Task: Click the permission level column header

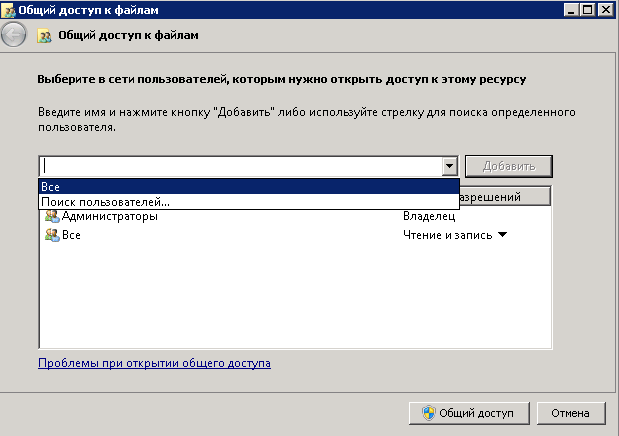Action: coord(505,196)
